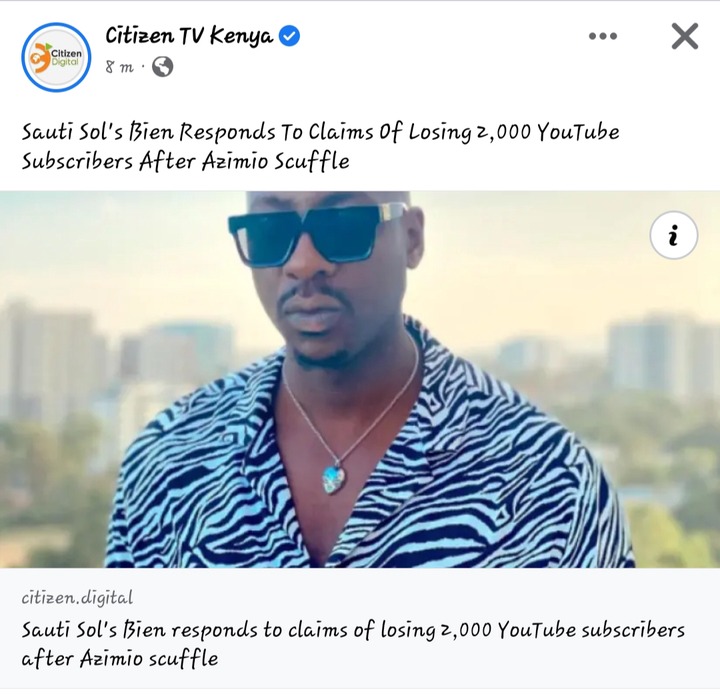This screenshot has height=695, width=720.
Task: Open the citizen.digital domain link
Action: tap(77, 598)
